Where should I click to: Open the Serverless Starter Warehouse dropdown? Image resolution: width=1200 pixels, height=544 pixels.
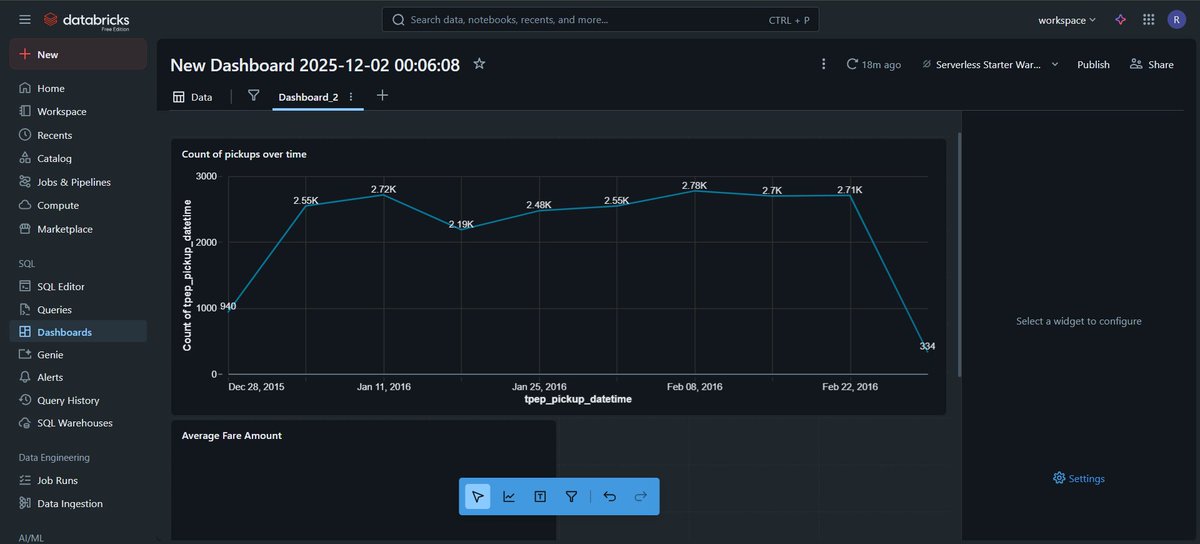990,64
